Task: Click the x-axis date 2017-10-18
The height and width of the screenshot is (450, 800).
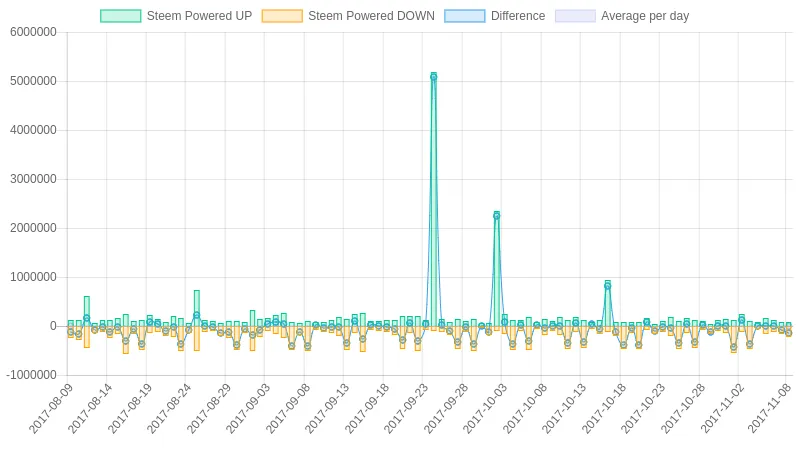Action: pyautogui.click(x=604, y=409)
